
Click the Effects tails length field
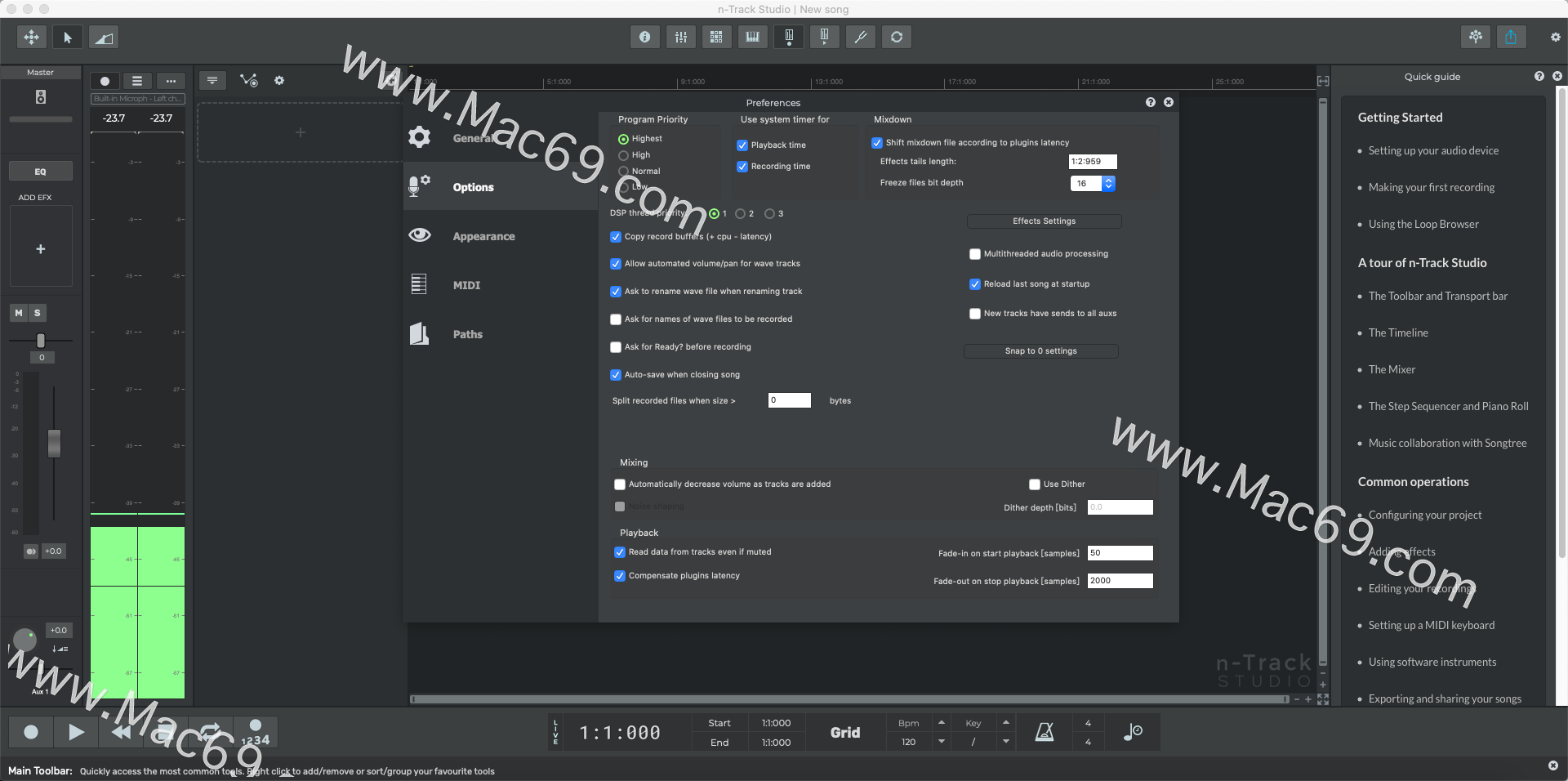(1093, 162)
